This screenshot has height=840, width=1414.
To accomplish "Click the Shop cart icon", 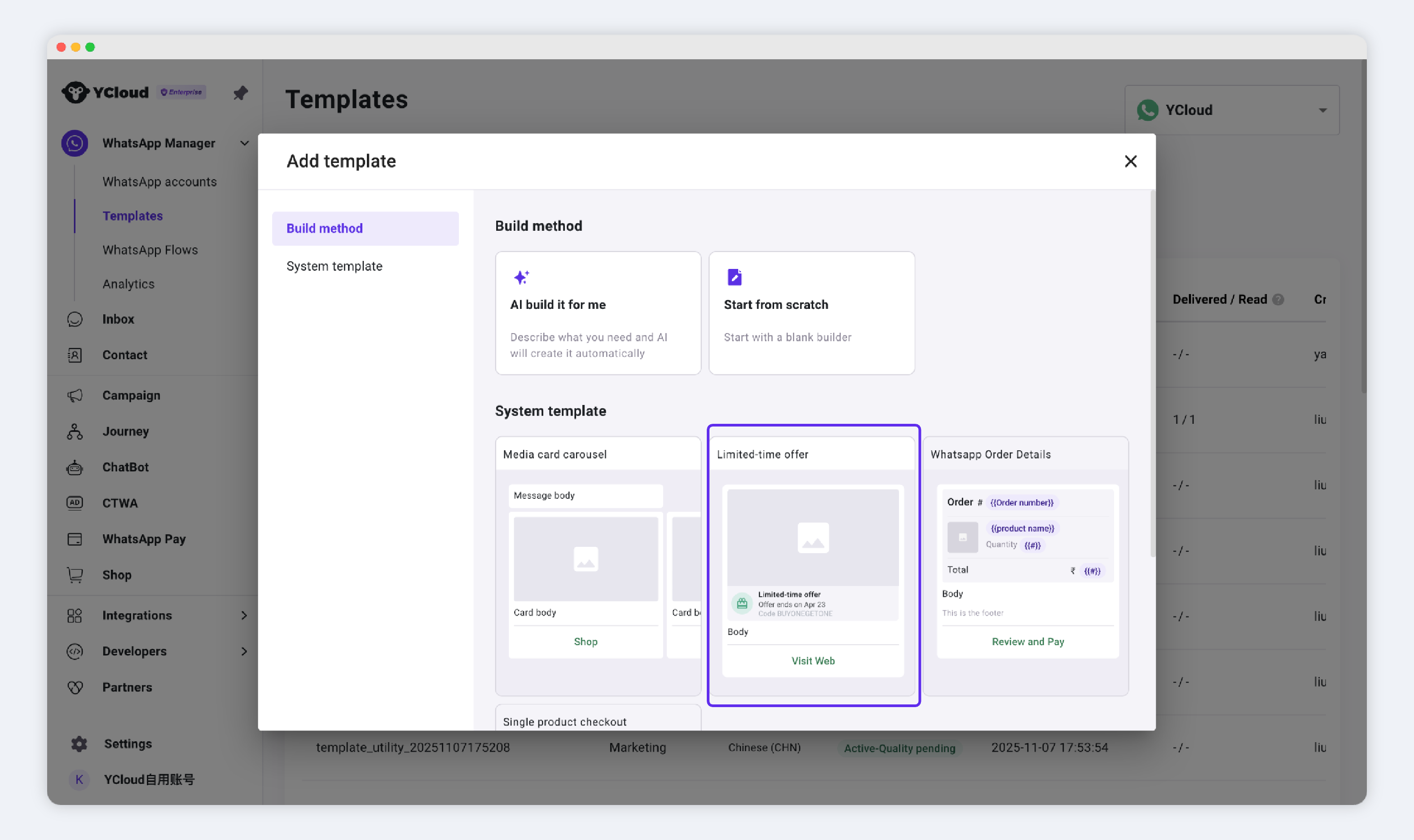I will [75, 575].
